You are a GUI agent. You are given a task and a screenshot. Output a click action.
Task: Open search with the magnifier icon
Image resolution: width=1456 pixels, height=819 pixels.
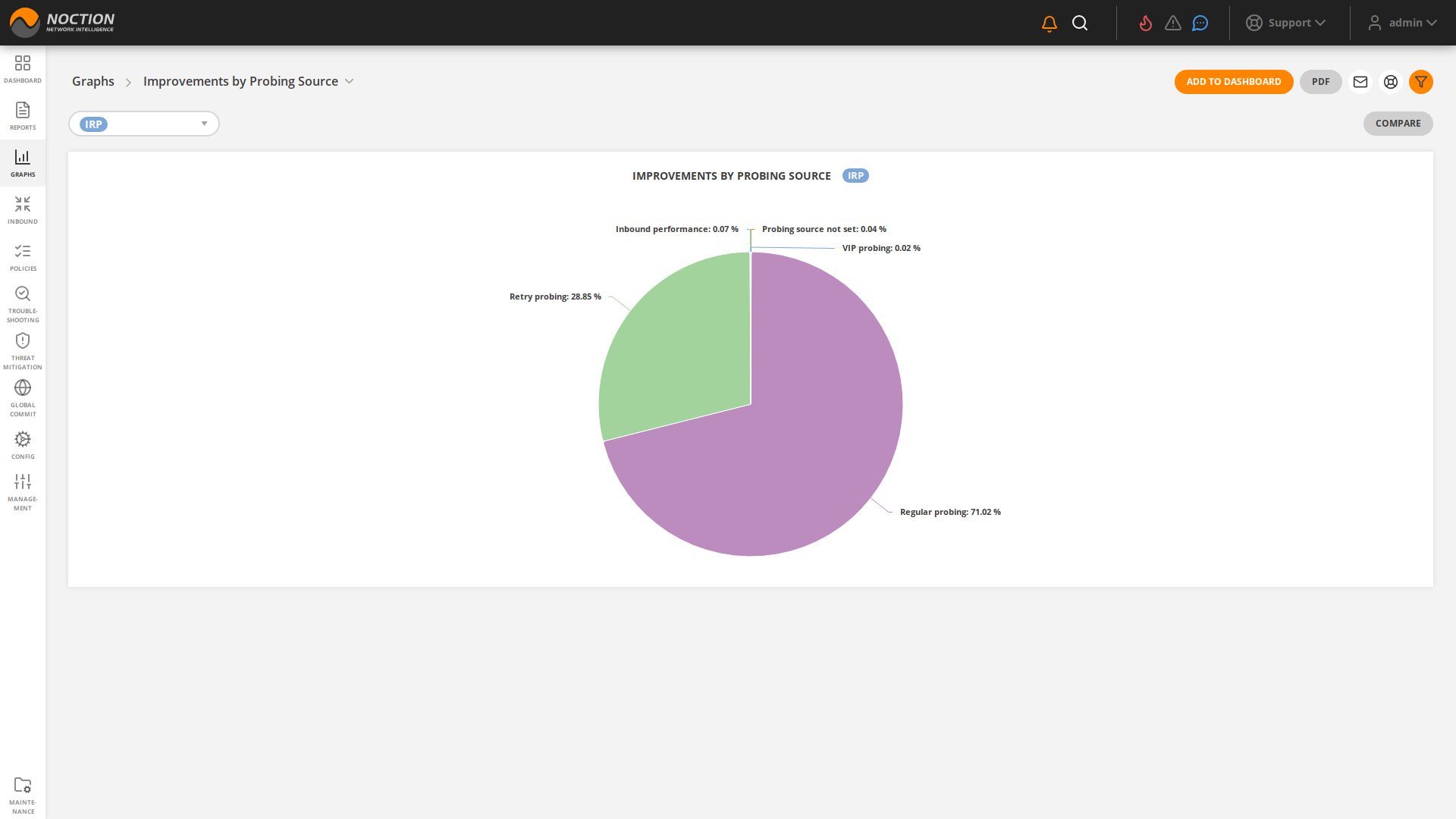(1080, 24)
